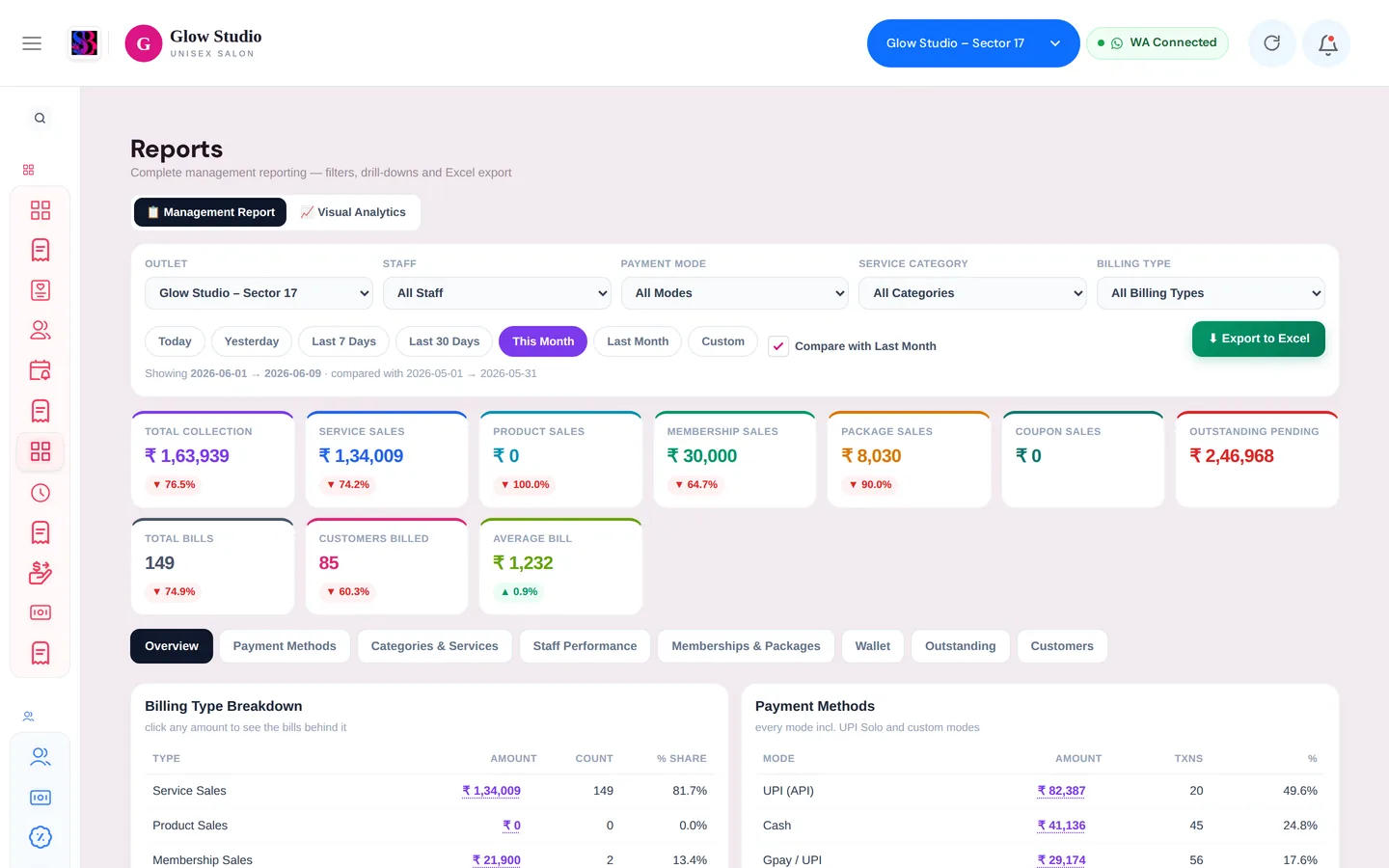This screenshot has height=868, width=1389.
Task: Click the red banknote icon in the sidebar
Action: click(41, 612)
